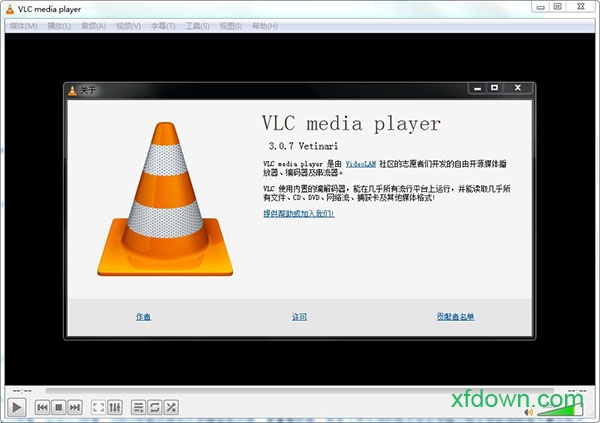
Task: Open the 视图(I) menu
Action: point(231,26)
